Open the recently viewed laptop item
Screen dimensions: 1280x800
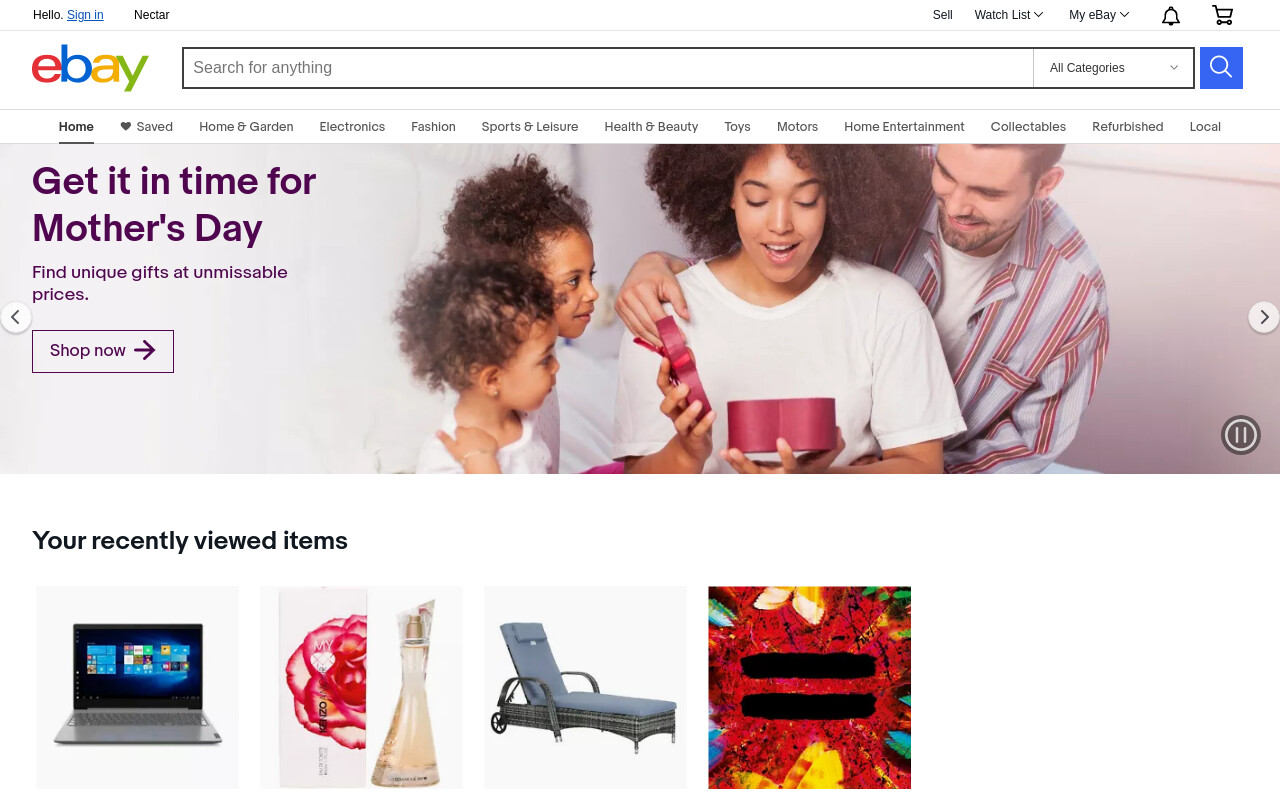point(138,688)
